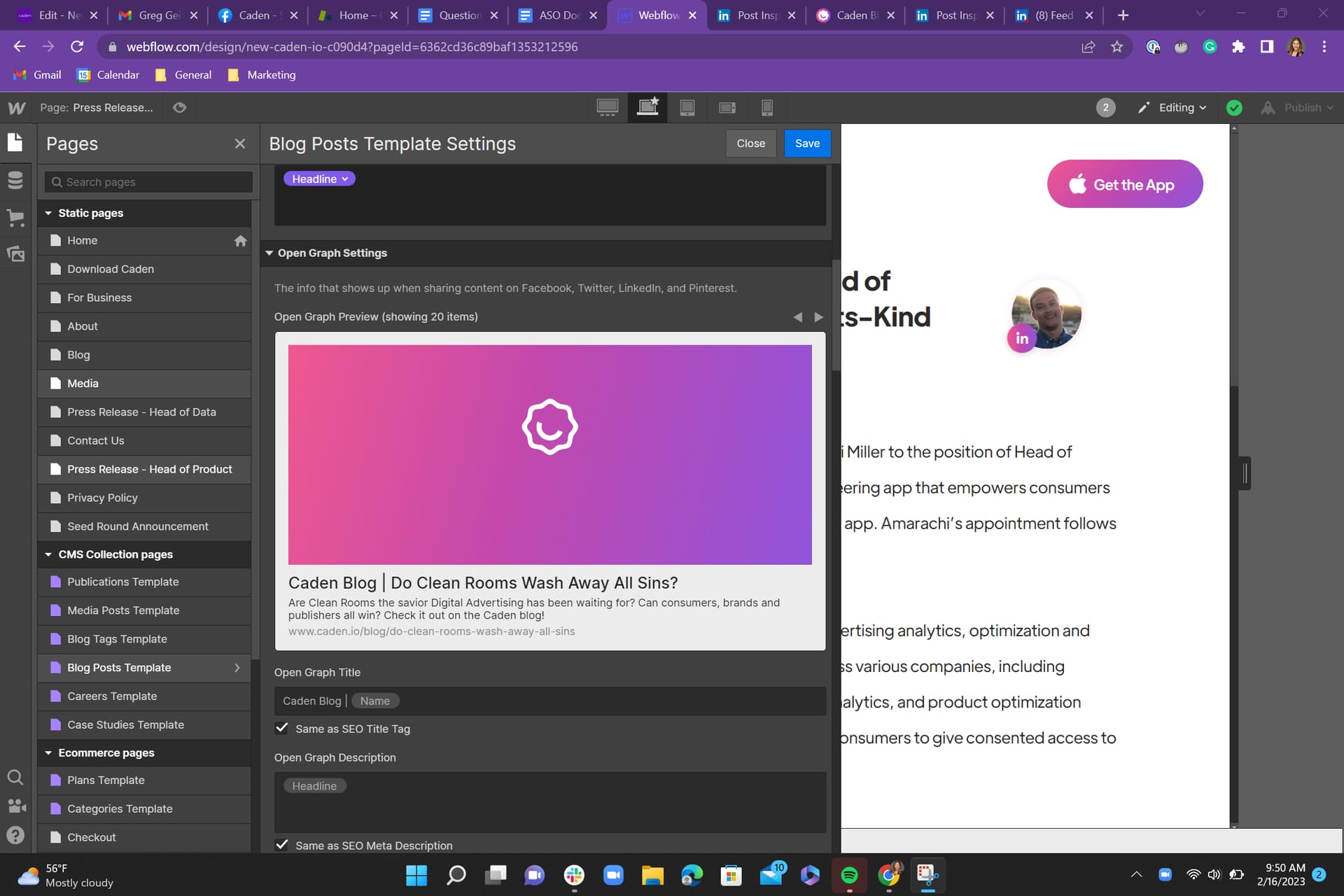The height and width of the screenshot is (896, 1344).
Task: Open the Headline field dropdown pill
Action: coord(319,179)
